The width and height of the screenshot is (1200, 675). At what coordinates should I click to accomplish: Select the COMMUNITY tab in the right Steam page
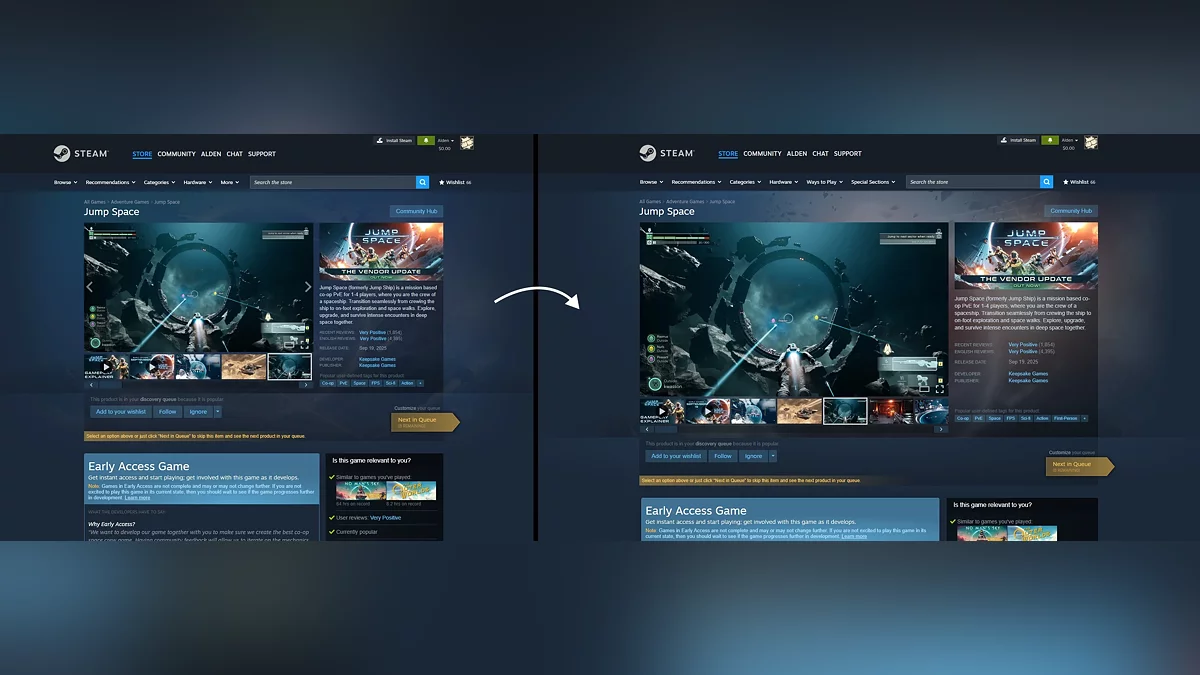coord(762,154)
